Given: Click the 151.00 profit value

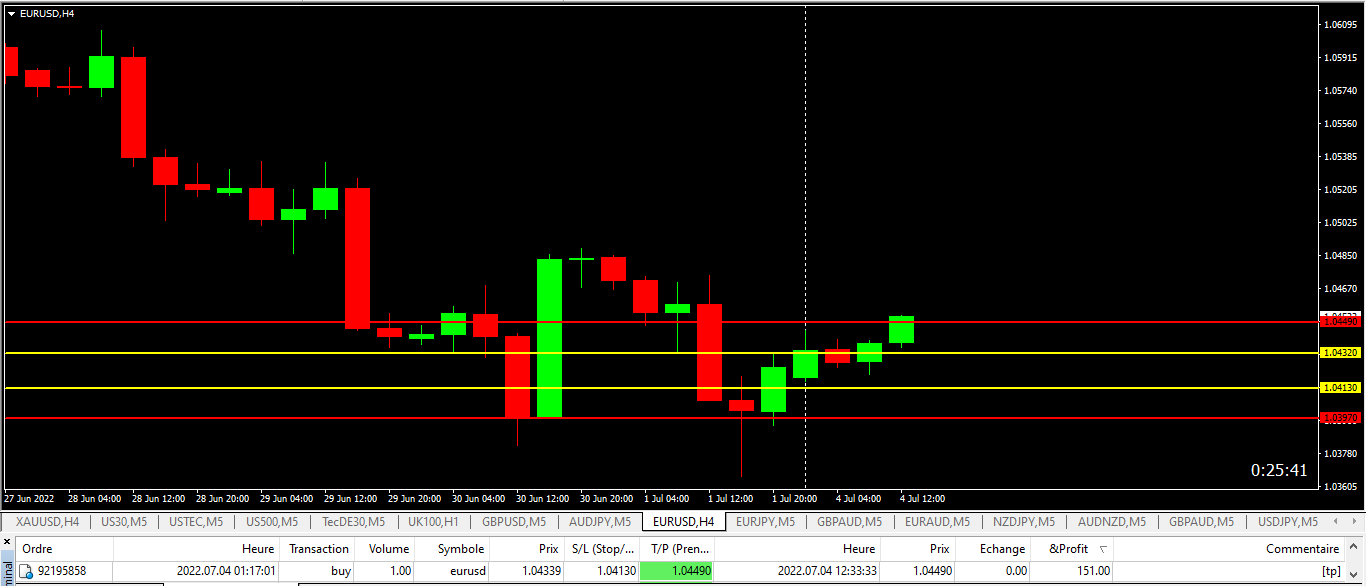Looking at the screenshot, I should coord(1093,571).
